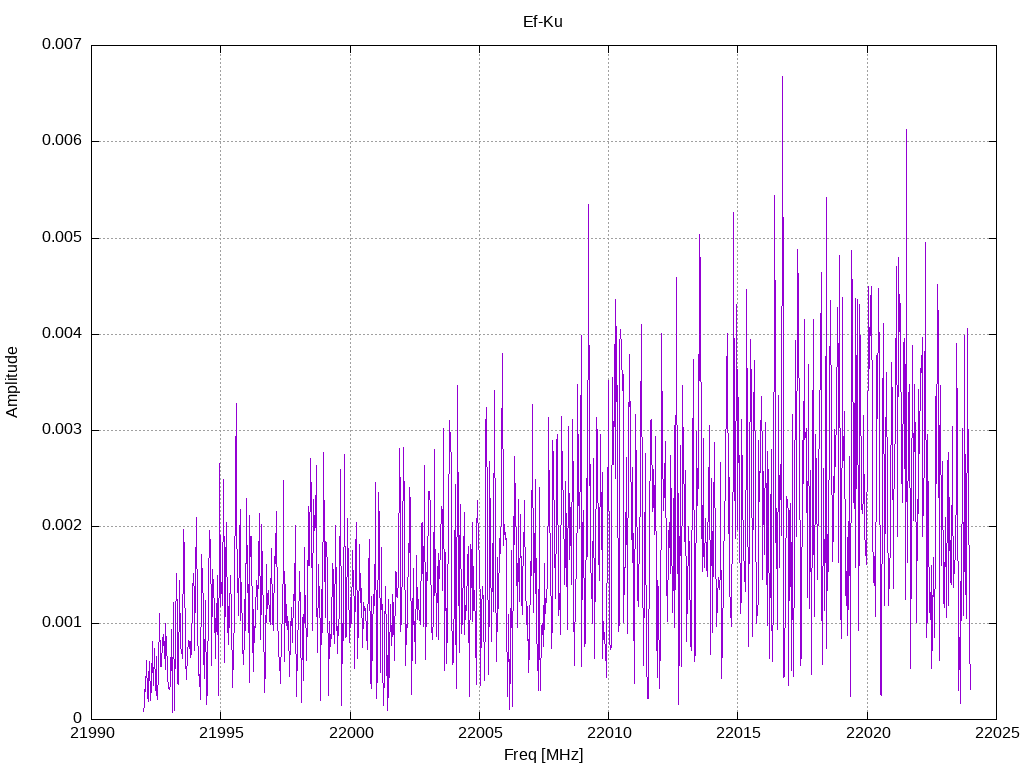This screenshot has height=768, width=1024.
Task: Click the tallest spike tip near 0.0067 amplitude
Action: click(782, 77)
